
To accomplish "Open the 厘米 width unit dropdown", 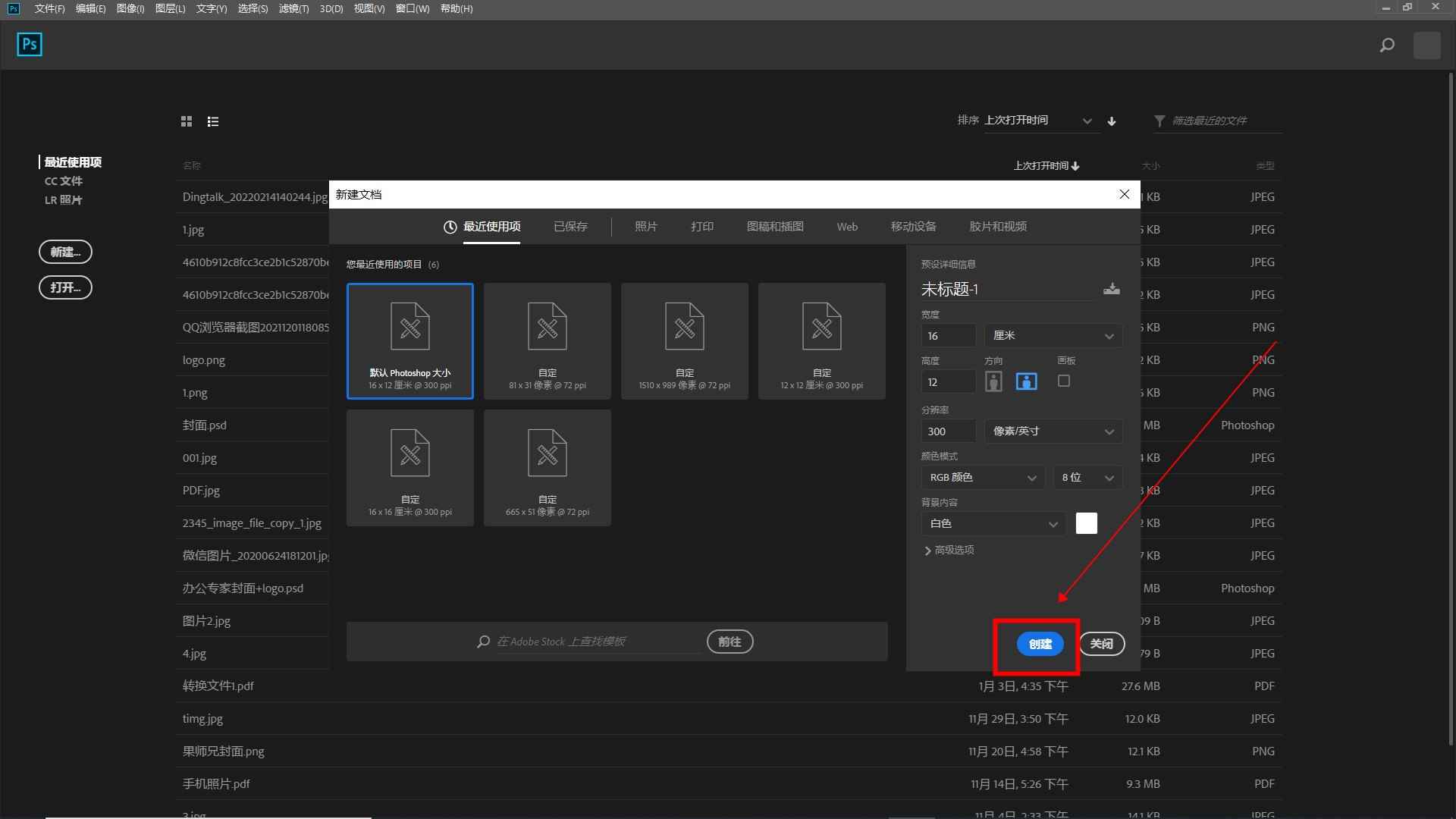I will coord(1053,336).
